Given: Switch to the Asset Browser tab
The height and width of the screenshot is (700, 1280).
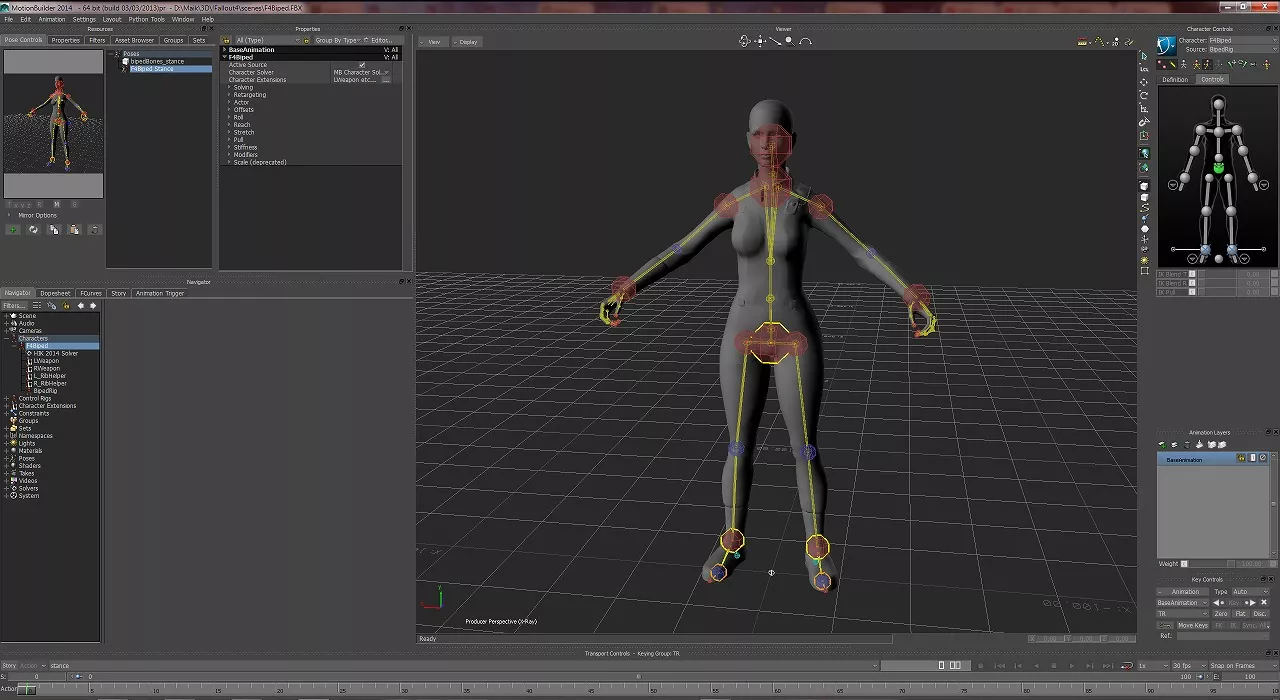Looking at the screenshot, I should [134, 40].
